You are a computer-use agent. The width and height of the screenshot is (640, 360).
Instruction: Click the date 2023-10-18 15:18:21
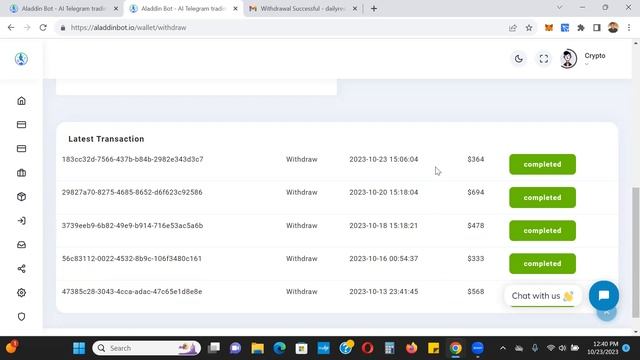click(384, 225)
